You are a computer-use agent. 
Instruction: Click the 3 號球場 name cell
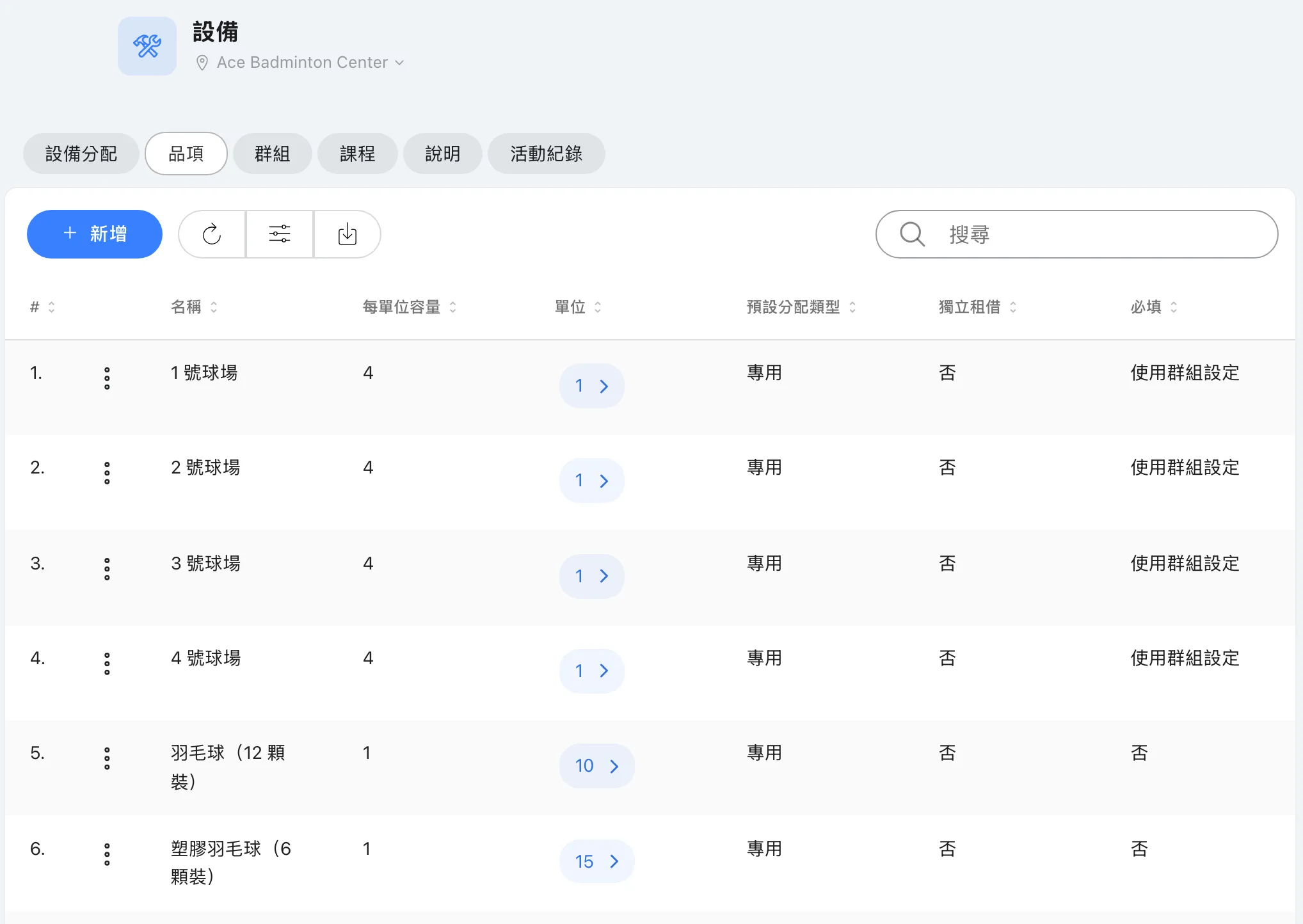[x=205, y=563]
